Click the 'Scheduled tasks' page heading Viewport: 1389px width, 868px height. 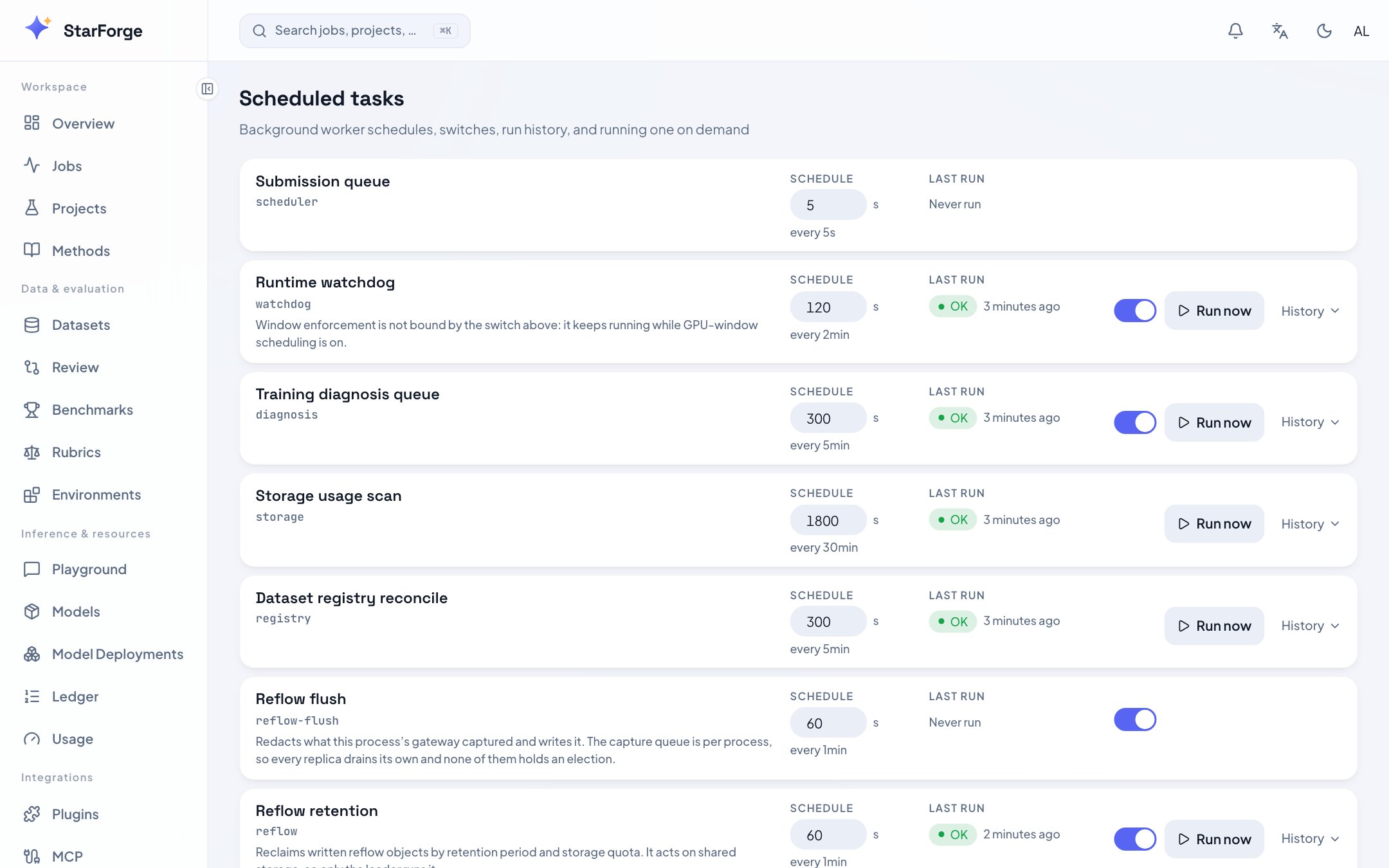coord(322,98)
